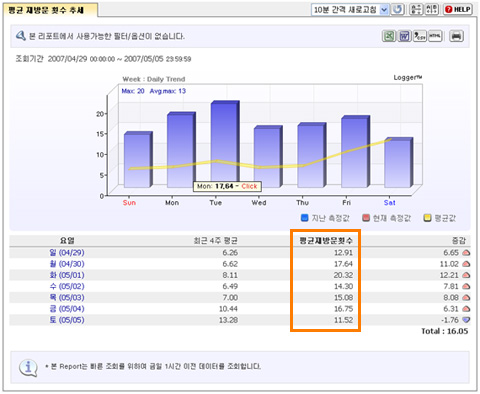Viewport: 480px width, 394px height.
Task: Click the up-arrow icon beside 7.81
Action: click(466, 287)
